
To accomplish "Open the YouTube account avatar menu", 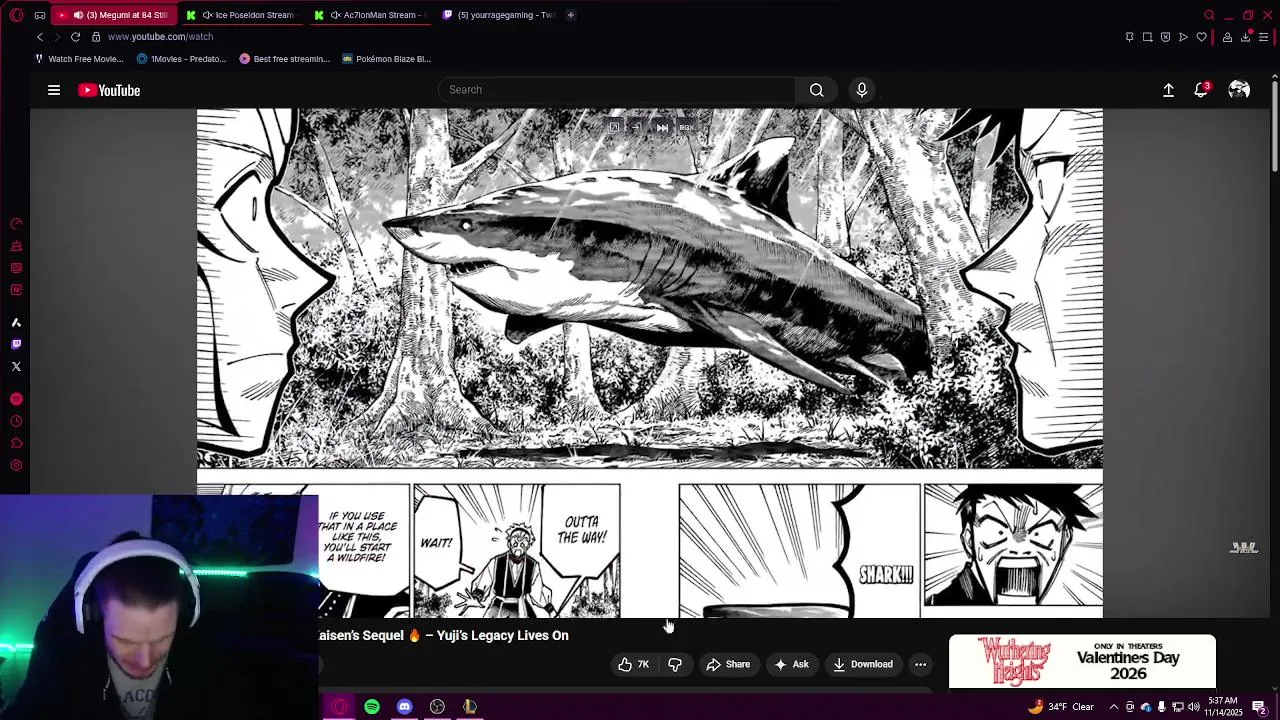I will click(1239, 90).
